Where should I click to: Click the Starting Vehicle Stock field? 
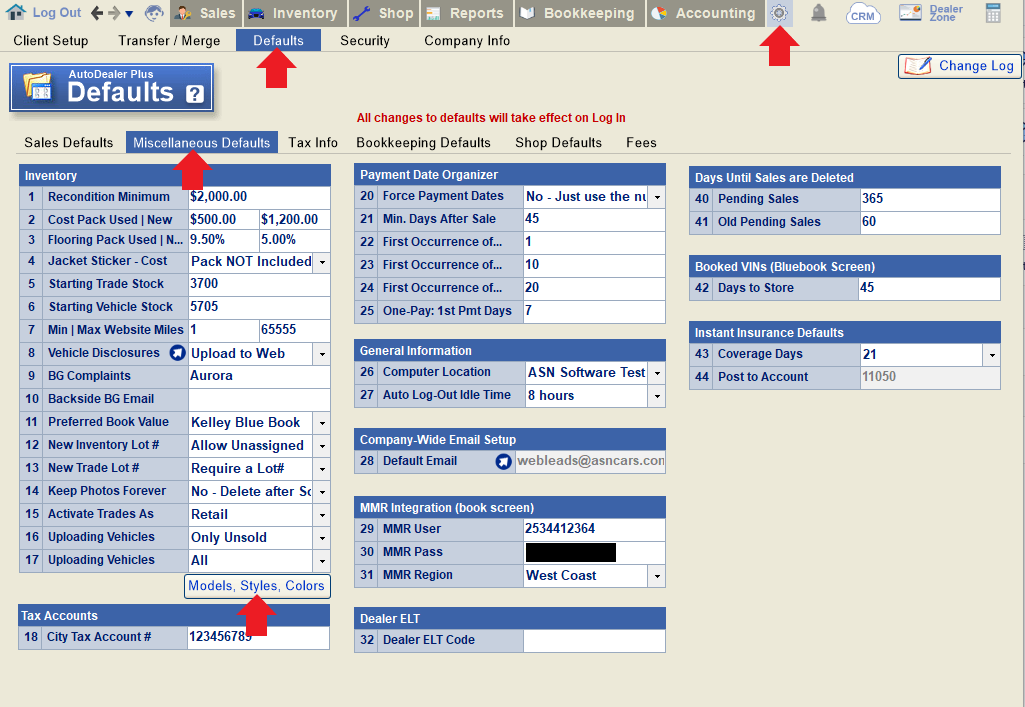pyautogui.click(x=259, y=307)
